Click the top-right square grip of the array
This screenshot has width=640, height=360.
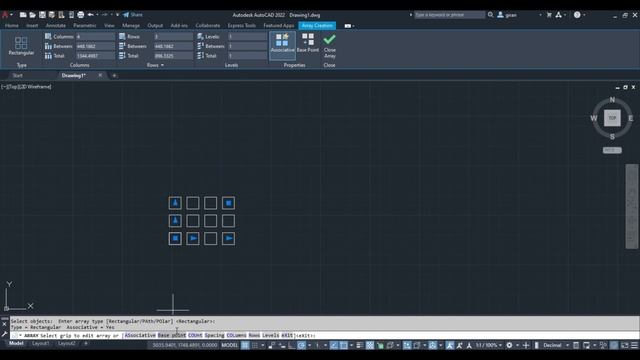pyautogui.click(x=229, y=203)
